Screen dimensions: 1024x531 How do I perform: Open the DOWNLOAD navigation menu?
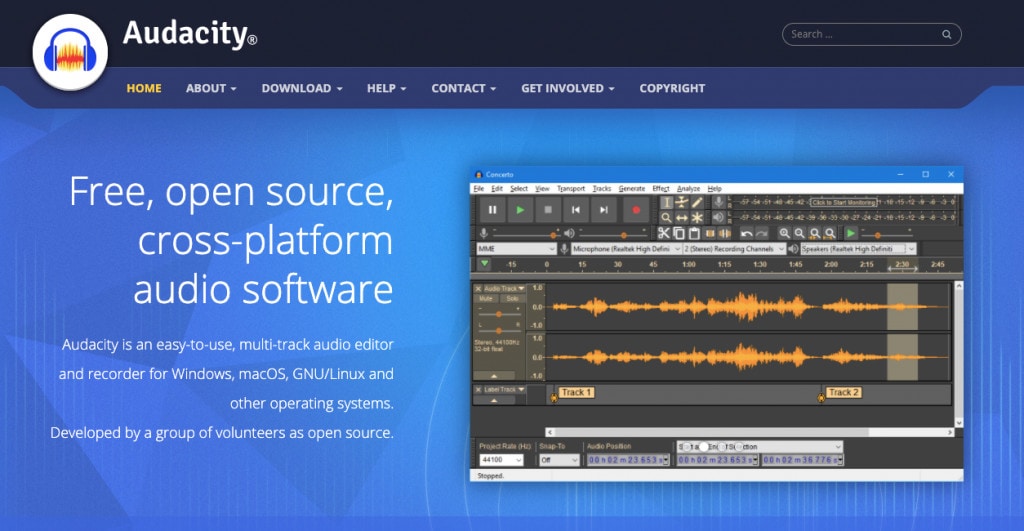[301, 88]
